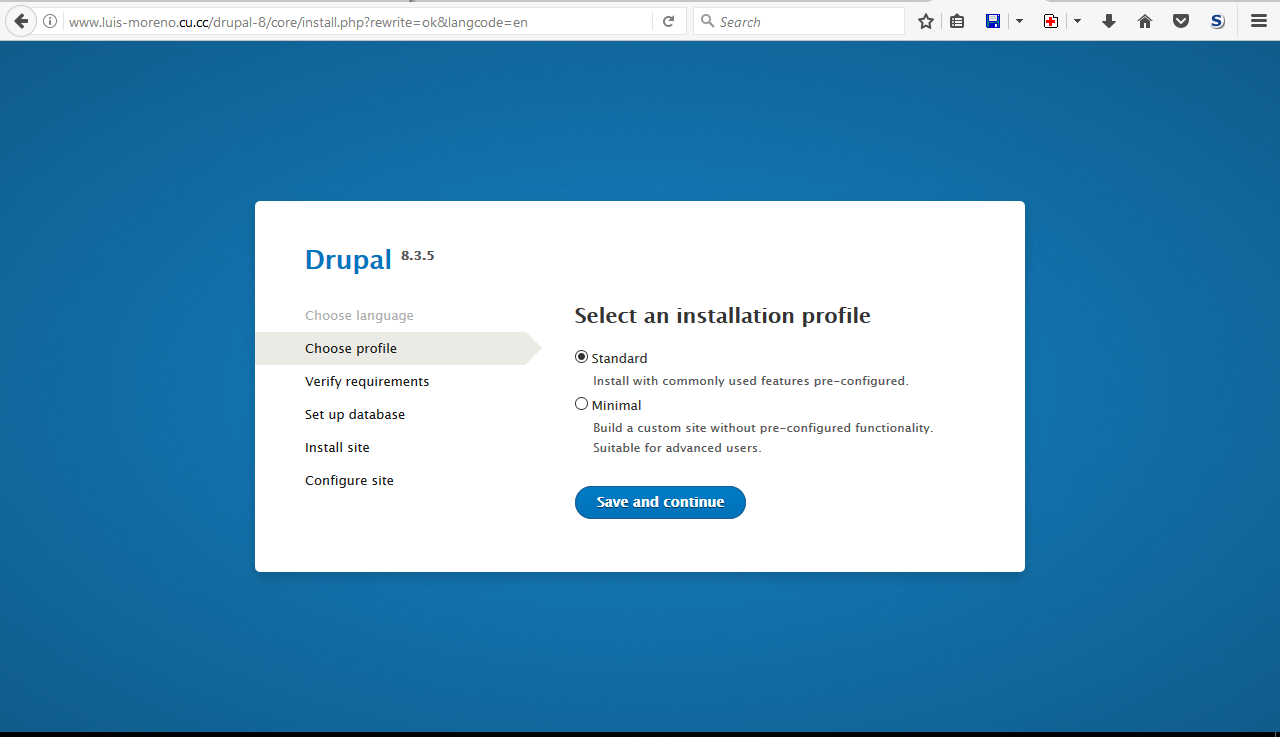This screenshot has width=1280, height=737.
Task: Click the blue S extension icon
Action: [x=1217, y=21]
